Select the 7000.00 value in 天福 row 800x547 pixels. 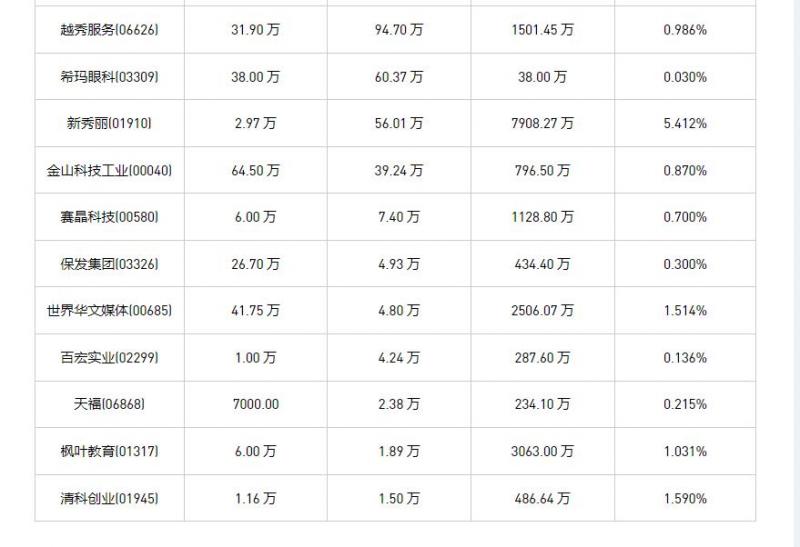pyautogui.click(x=255, y=405)
